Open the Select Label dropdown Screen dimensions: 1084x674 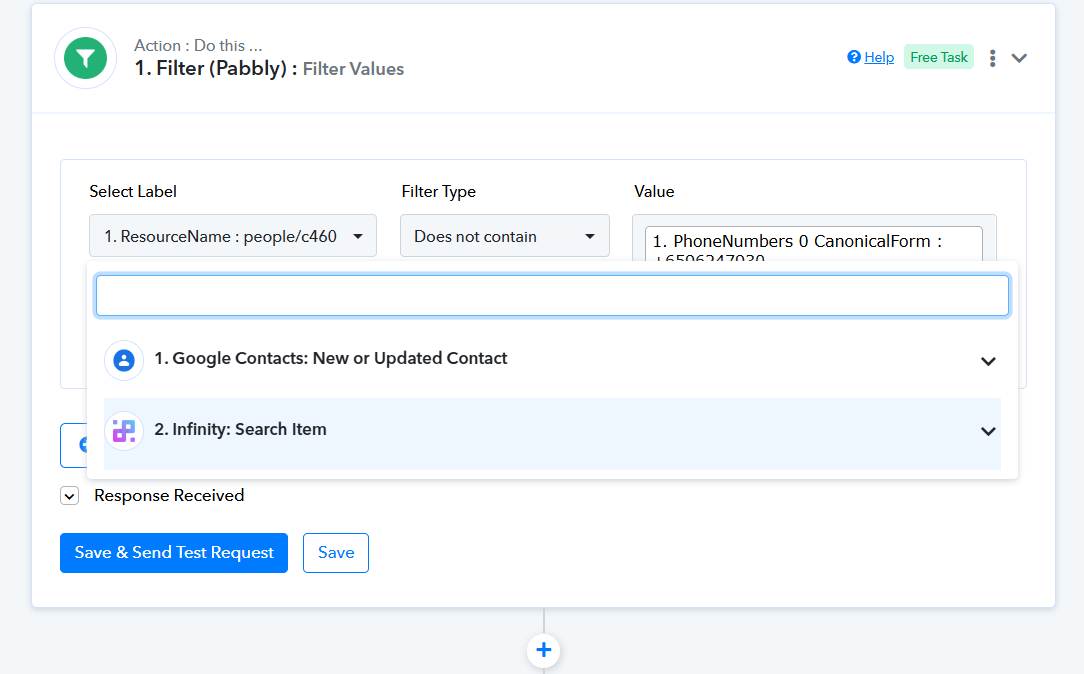click(233, 236)
